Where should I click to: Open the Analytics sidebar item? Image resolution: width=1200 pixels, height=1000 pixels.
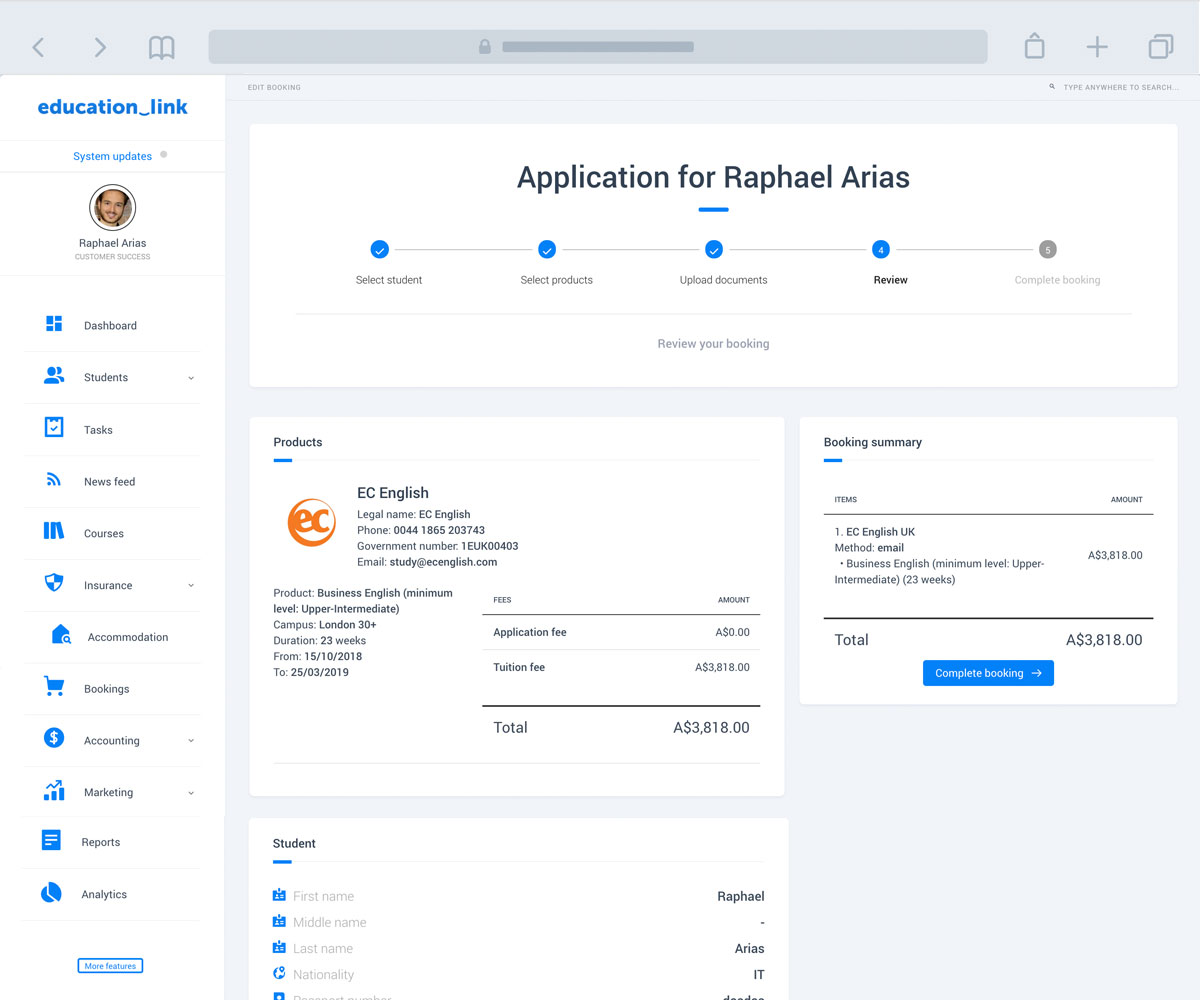pos(104,895)
